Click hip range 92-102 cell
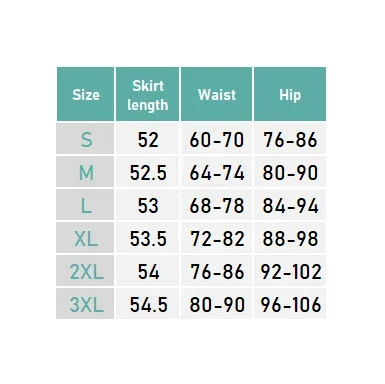 [290, 271]
